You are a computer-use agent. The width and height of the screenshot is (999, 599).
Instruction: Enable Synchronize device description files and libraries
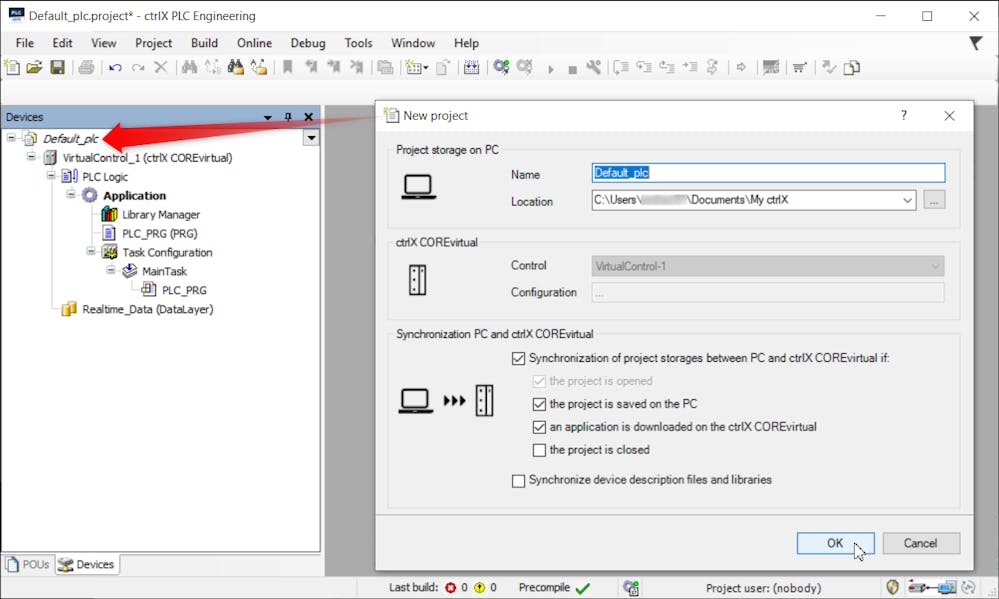519,480
